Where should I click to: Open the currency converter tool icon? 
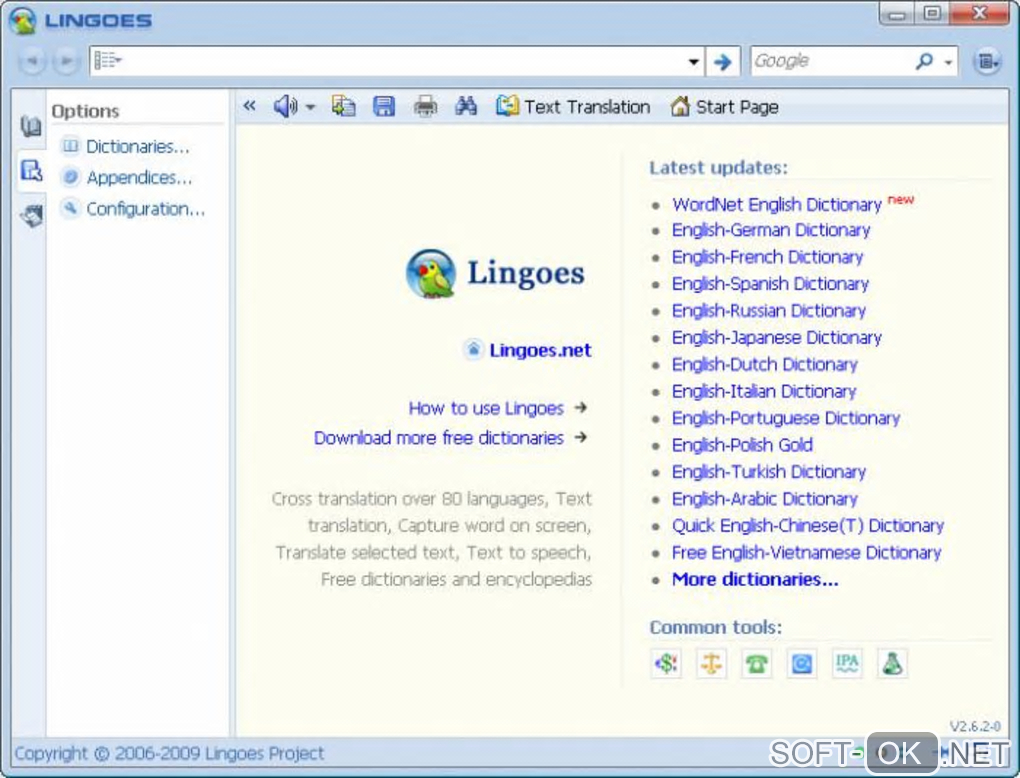point(665,664)
